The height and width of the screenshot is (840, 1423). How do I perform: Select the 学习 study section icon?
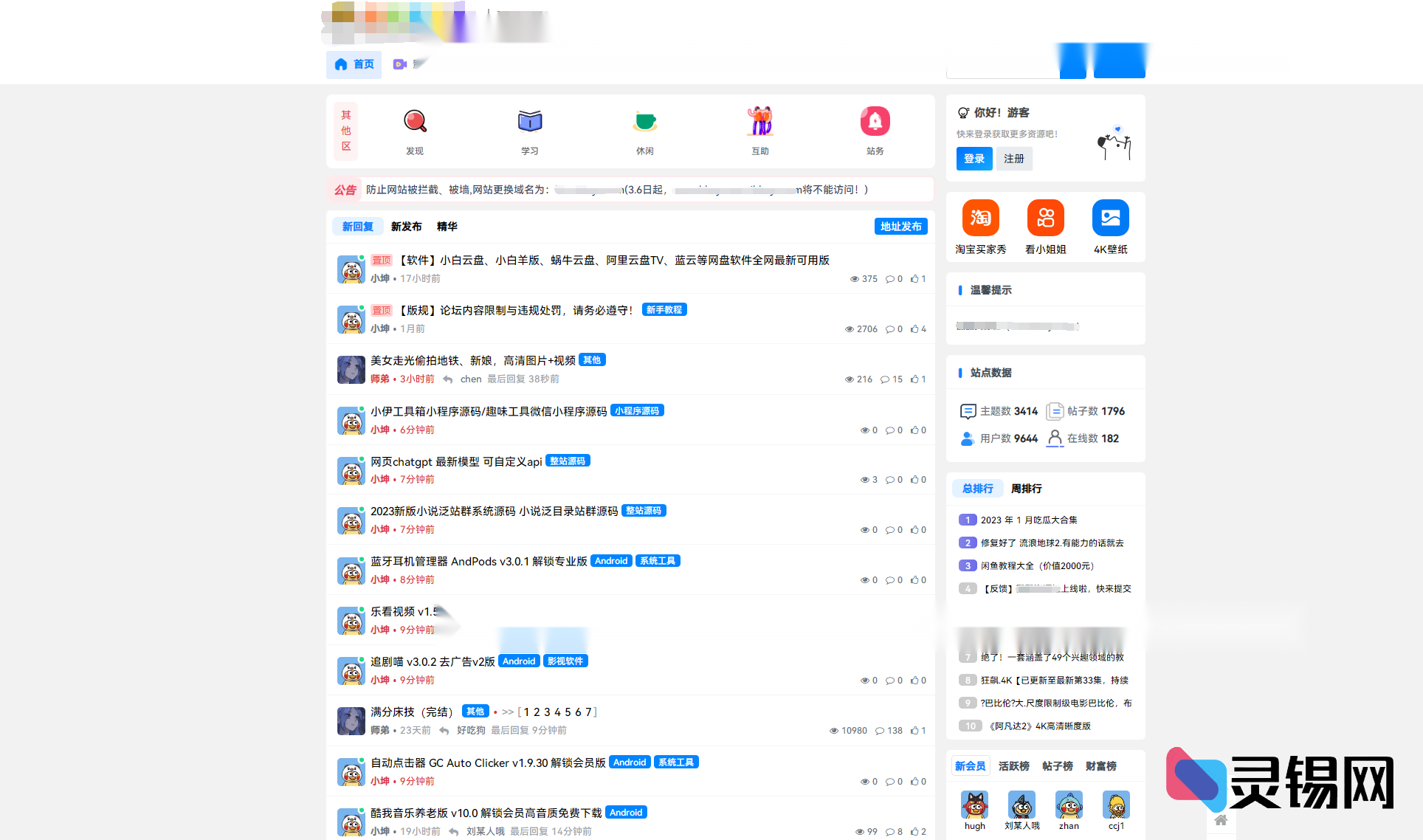click(x=530, y=121)
